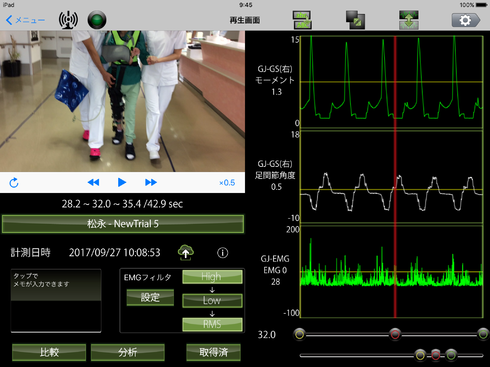Tap the memo field to enter notes
Screen dimensions: 490x367
click(56, 300)
